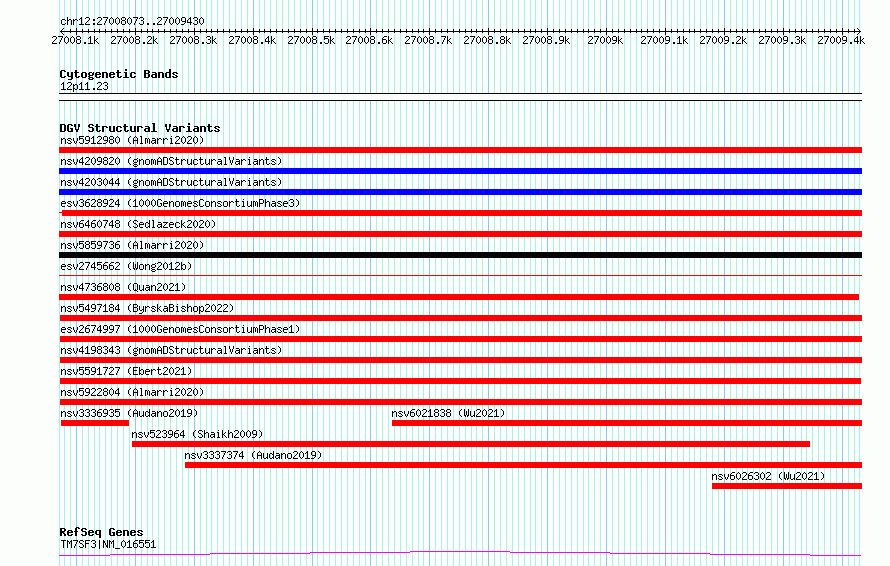The width and height of the screenshot is (890, 566).
Task: Click the 27008.1k ruler tick label
Action: [75, 40]
